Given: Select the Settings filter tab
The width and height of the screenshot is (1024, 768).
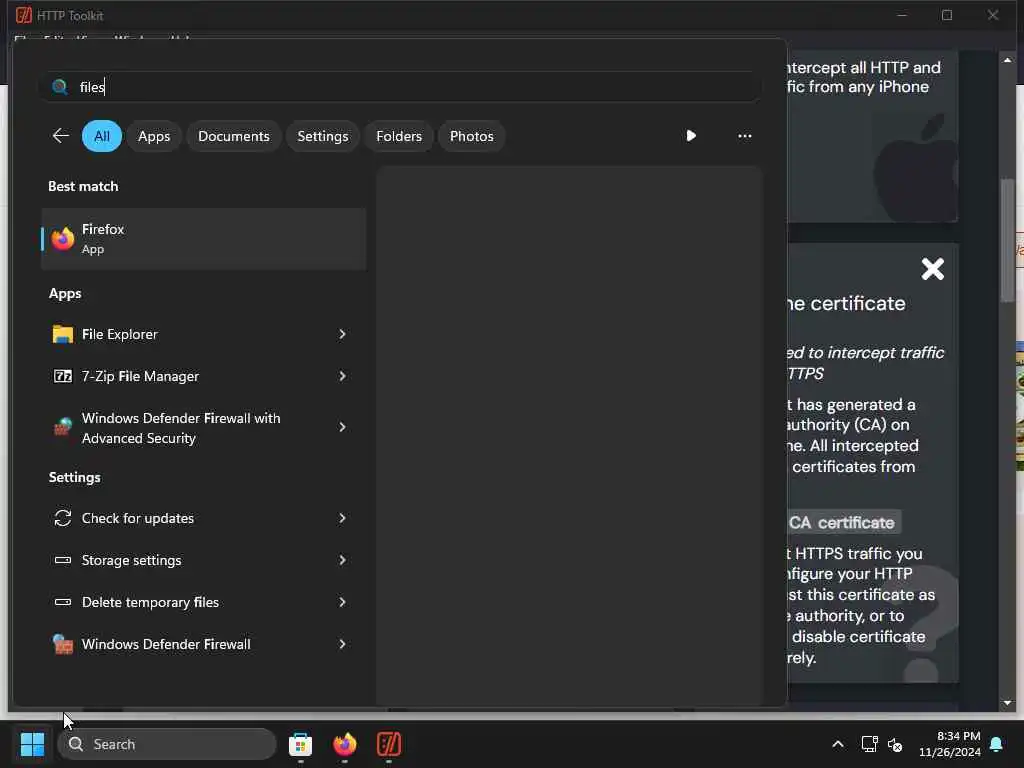Looking at the screenshot, I should pyautogui.click(x=323, y=136).
